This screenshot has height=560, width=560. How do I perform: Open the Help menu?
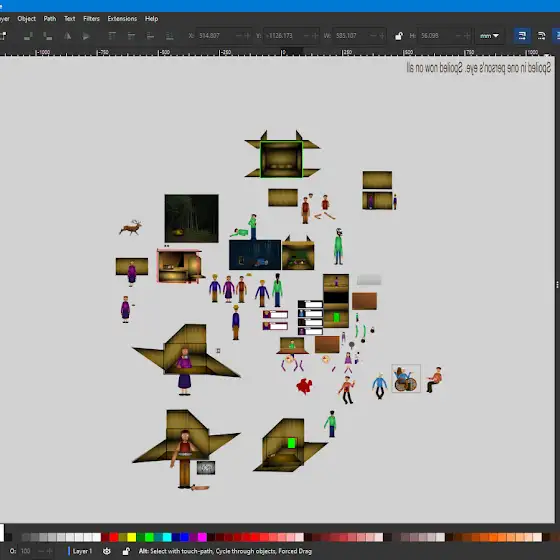(151, 19)
